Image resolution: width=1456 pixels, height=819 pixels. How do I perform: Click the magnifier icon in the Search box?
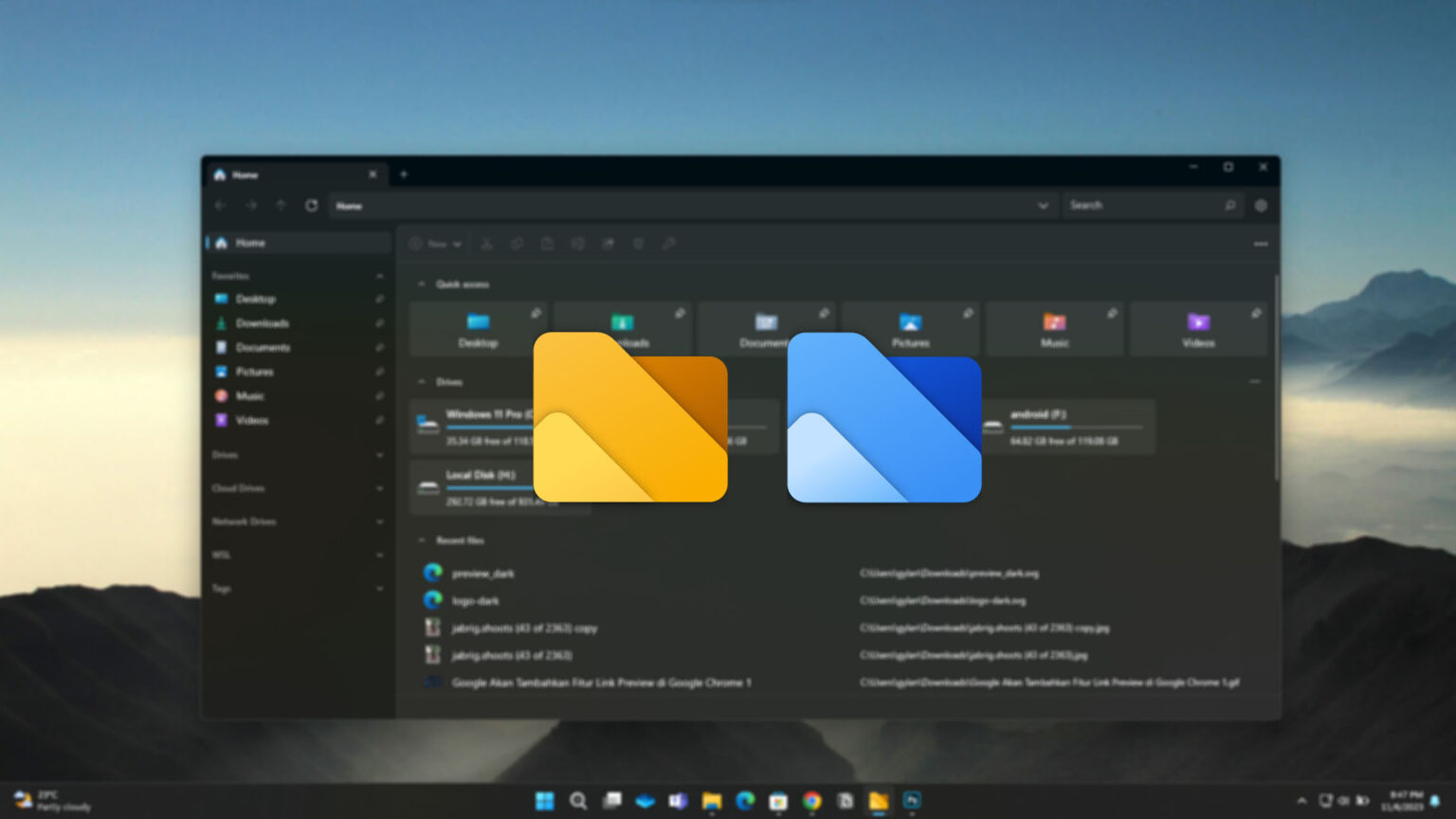pyautogui.click(x=1229, y=206)
